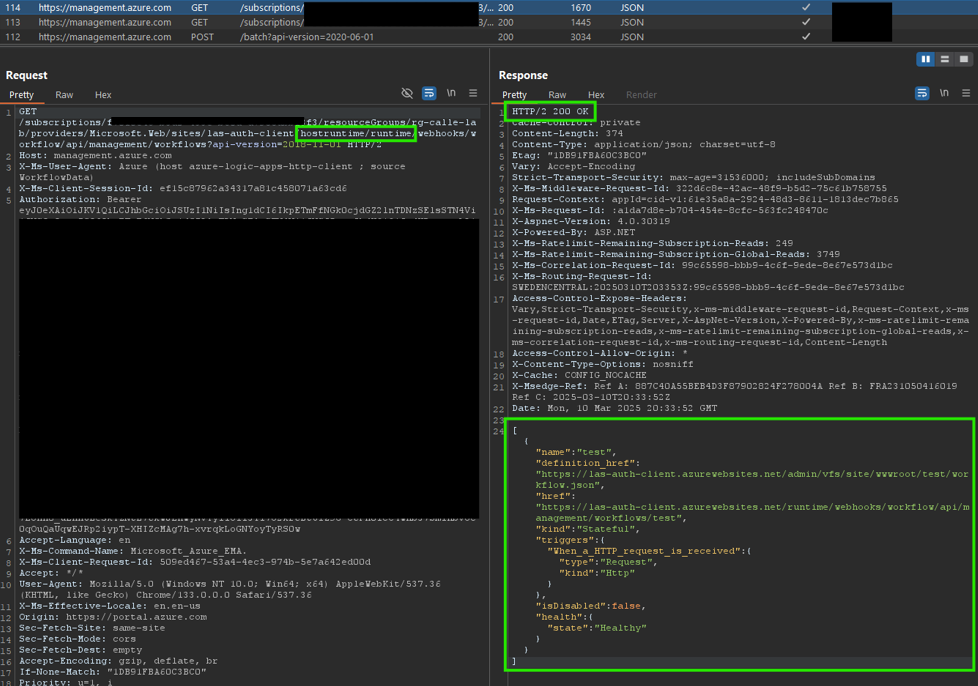Click the If-None-Match header line

(113, 672)
